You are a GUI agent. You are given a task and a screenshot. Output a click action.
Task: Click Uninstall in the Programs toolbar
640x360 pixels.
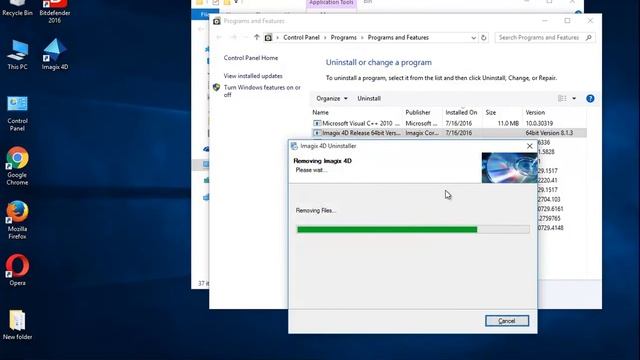tap(369, 98)
